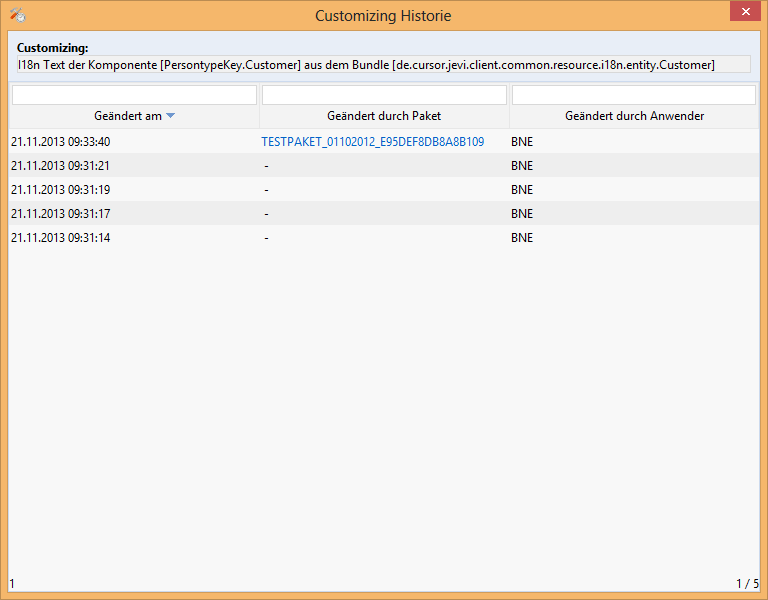The width and height of the screenshot is (768, 600).
Task: Click the 1 / 5 record counter
Action: (747, 583)
